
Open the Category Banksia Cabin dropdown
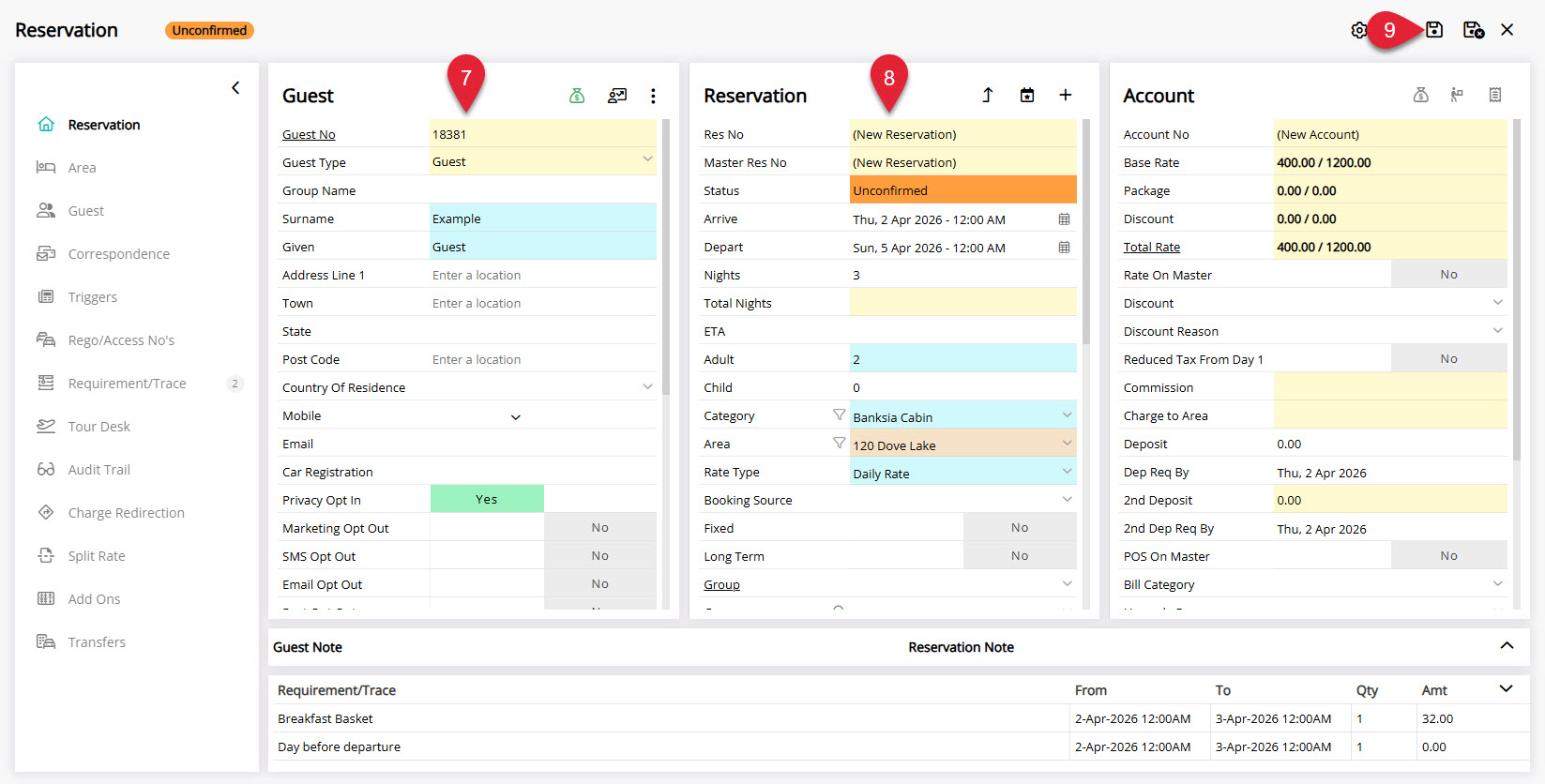click(x=1067, y=415)
